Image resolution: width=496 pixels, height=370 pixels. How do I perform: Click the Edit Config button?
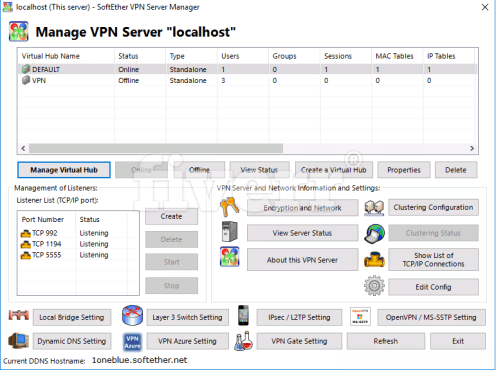pyautogui.click(x=433, y=287)
